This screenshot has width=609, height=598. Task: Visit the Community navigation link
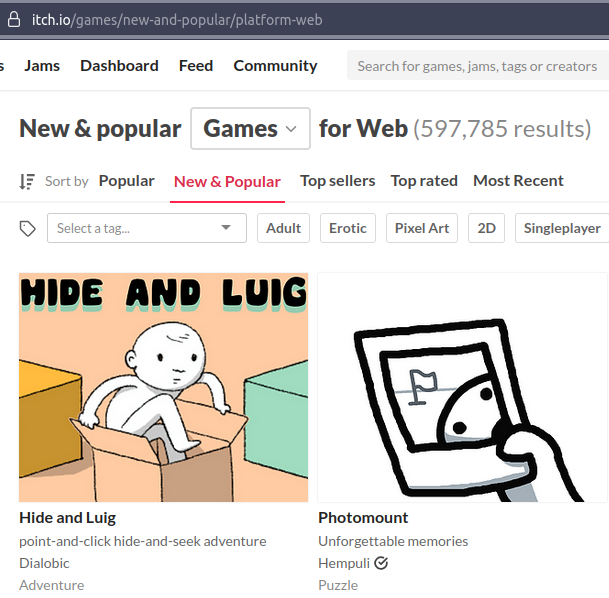pos(275,66)
